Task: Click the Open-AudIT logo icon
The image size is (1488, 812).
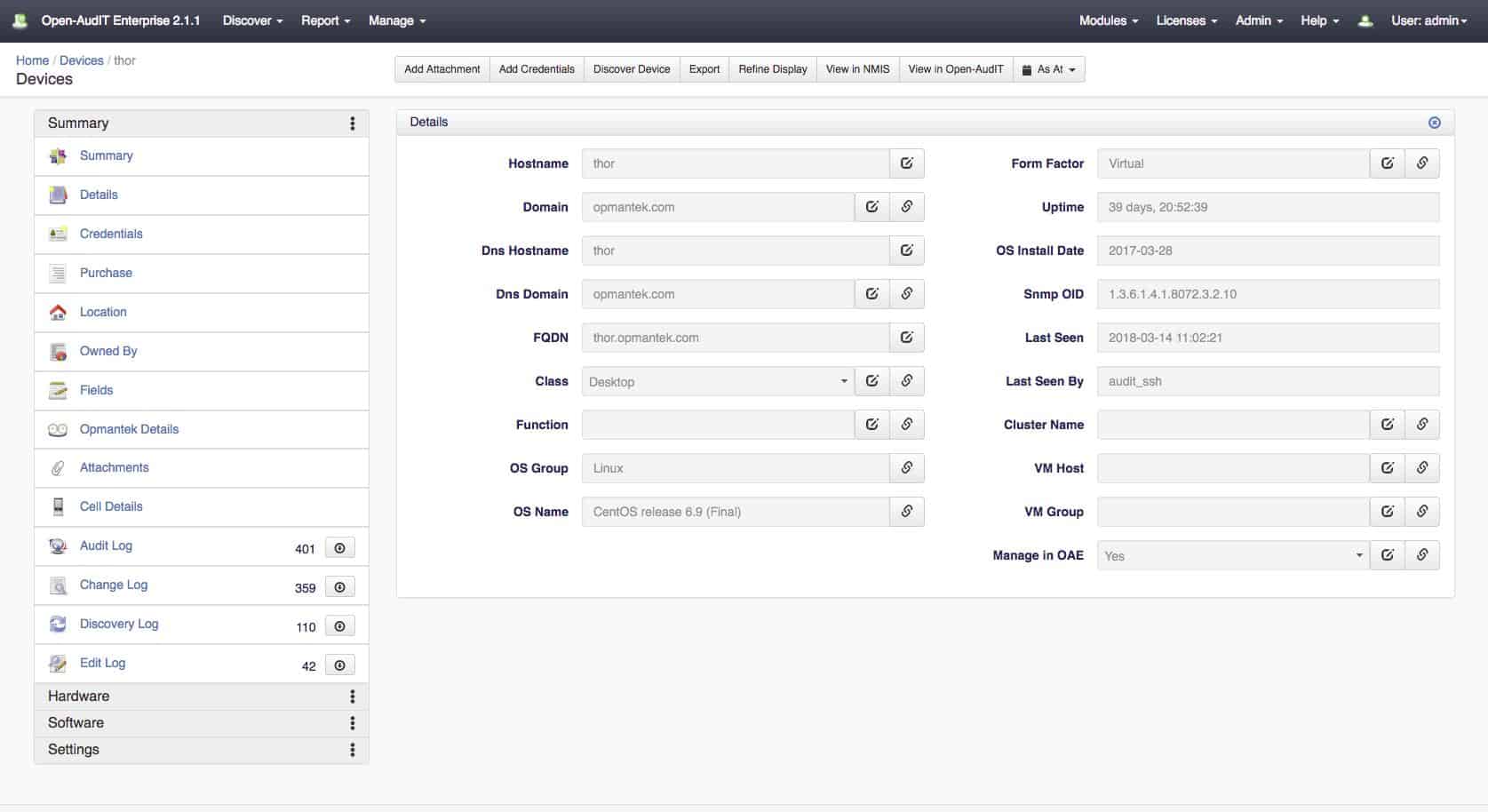Action: (x=20, y=20)
